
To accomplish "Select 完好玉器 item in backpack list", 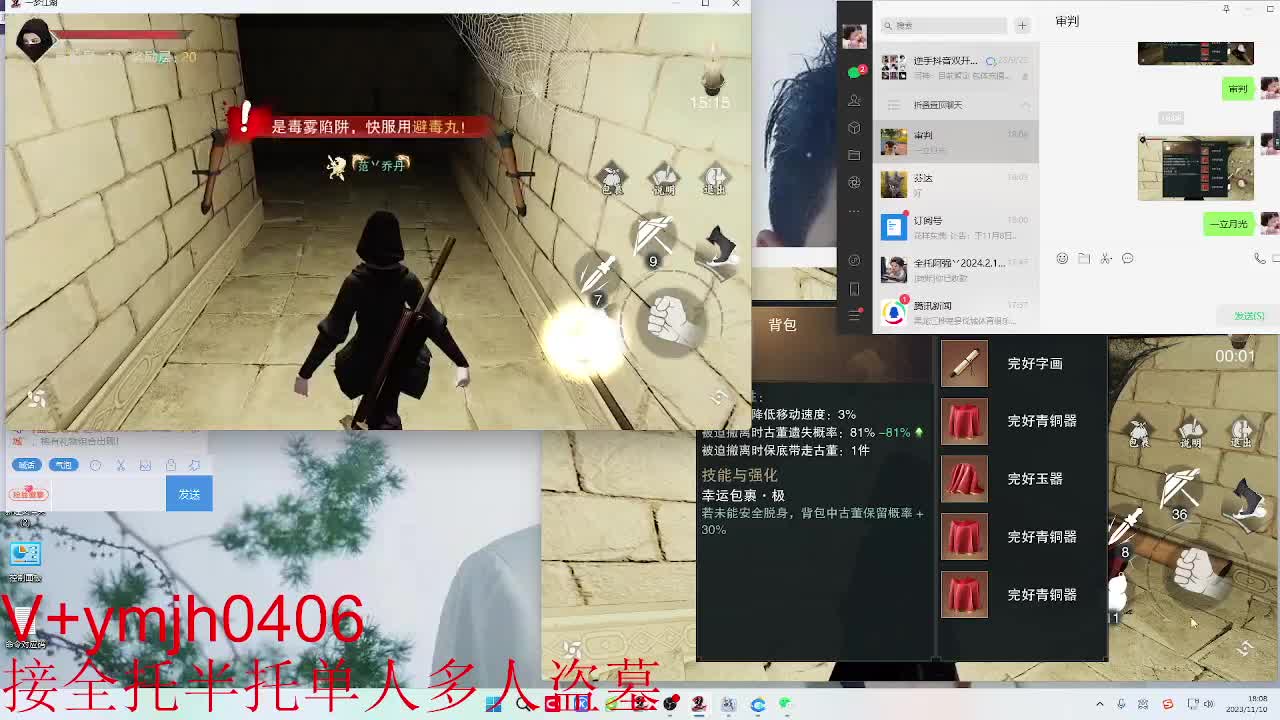I will tap(1023, 479).
